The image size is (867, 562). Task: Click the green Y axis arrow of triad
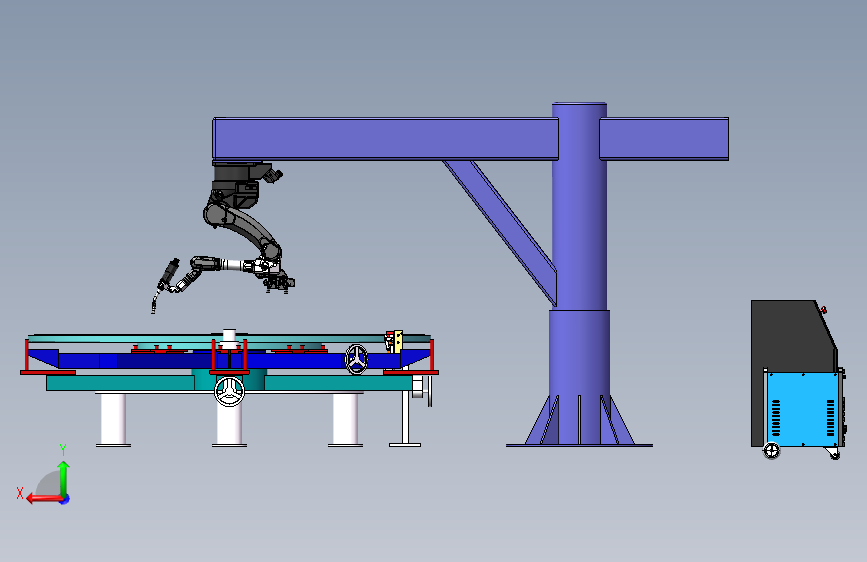tap(64, 478)
